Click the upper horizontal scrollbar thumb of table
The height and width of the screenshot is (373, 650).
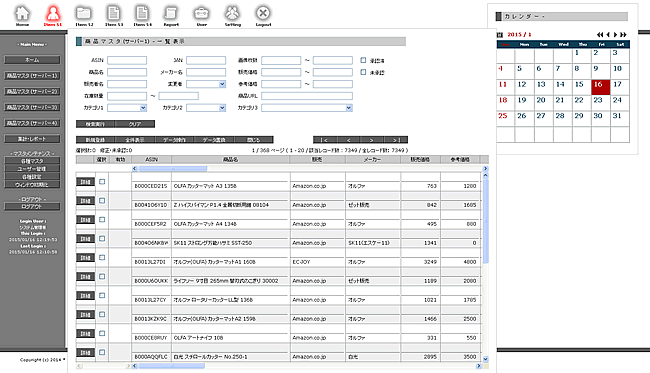(x=172, y=169)
